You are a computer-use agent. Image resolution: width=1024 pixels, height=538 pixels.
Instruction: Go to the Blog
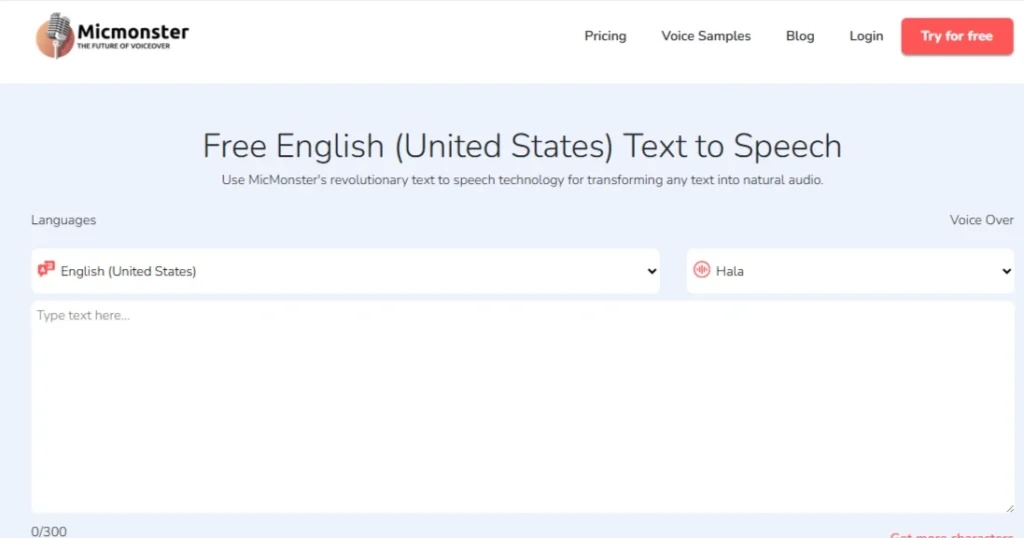800,36
